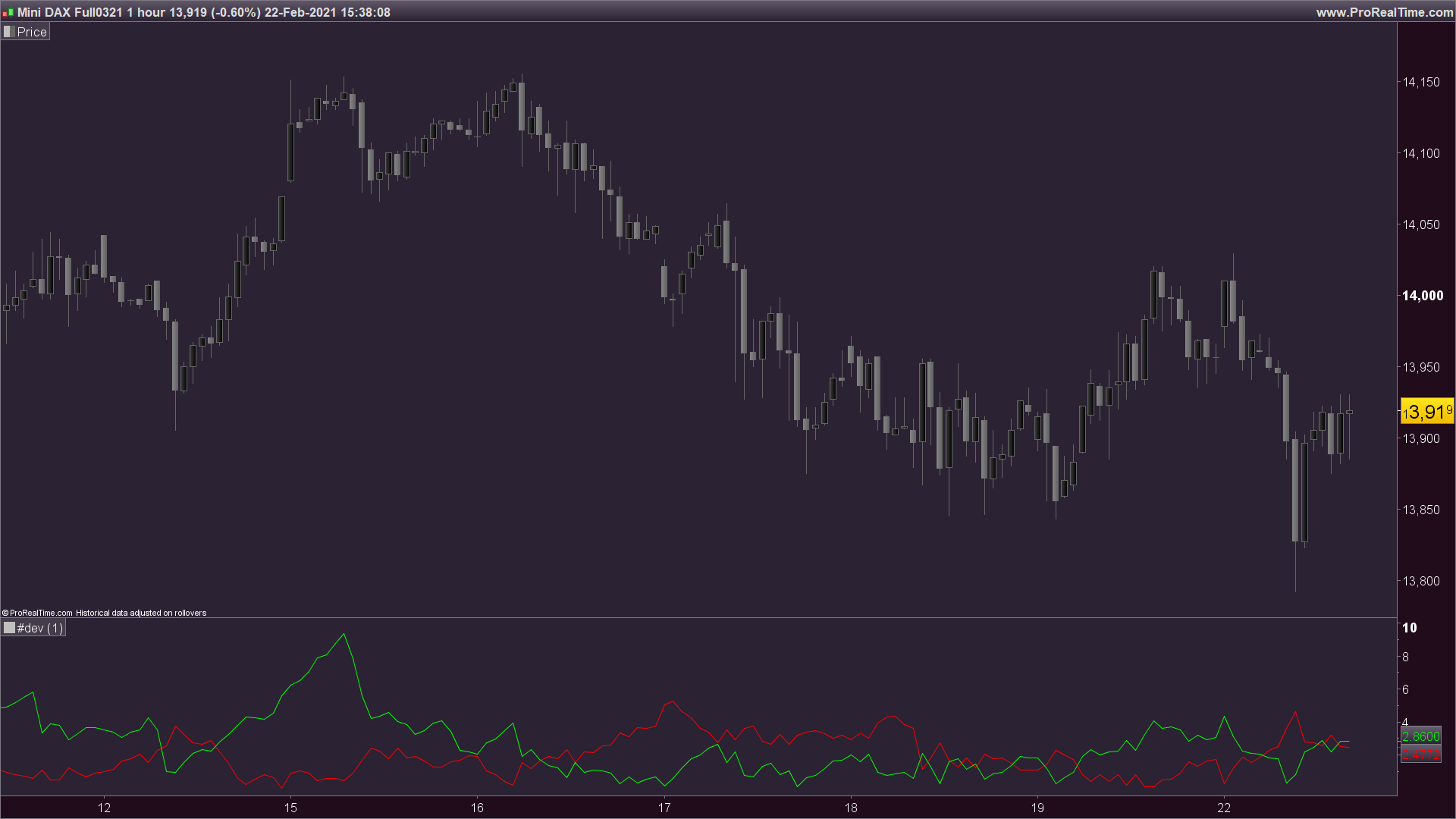Click date marker 17 on the time axis
The height and width of the screenshot is (819, 1456).
click(664, 808)
